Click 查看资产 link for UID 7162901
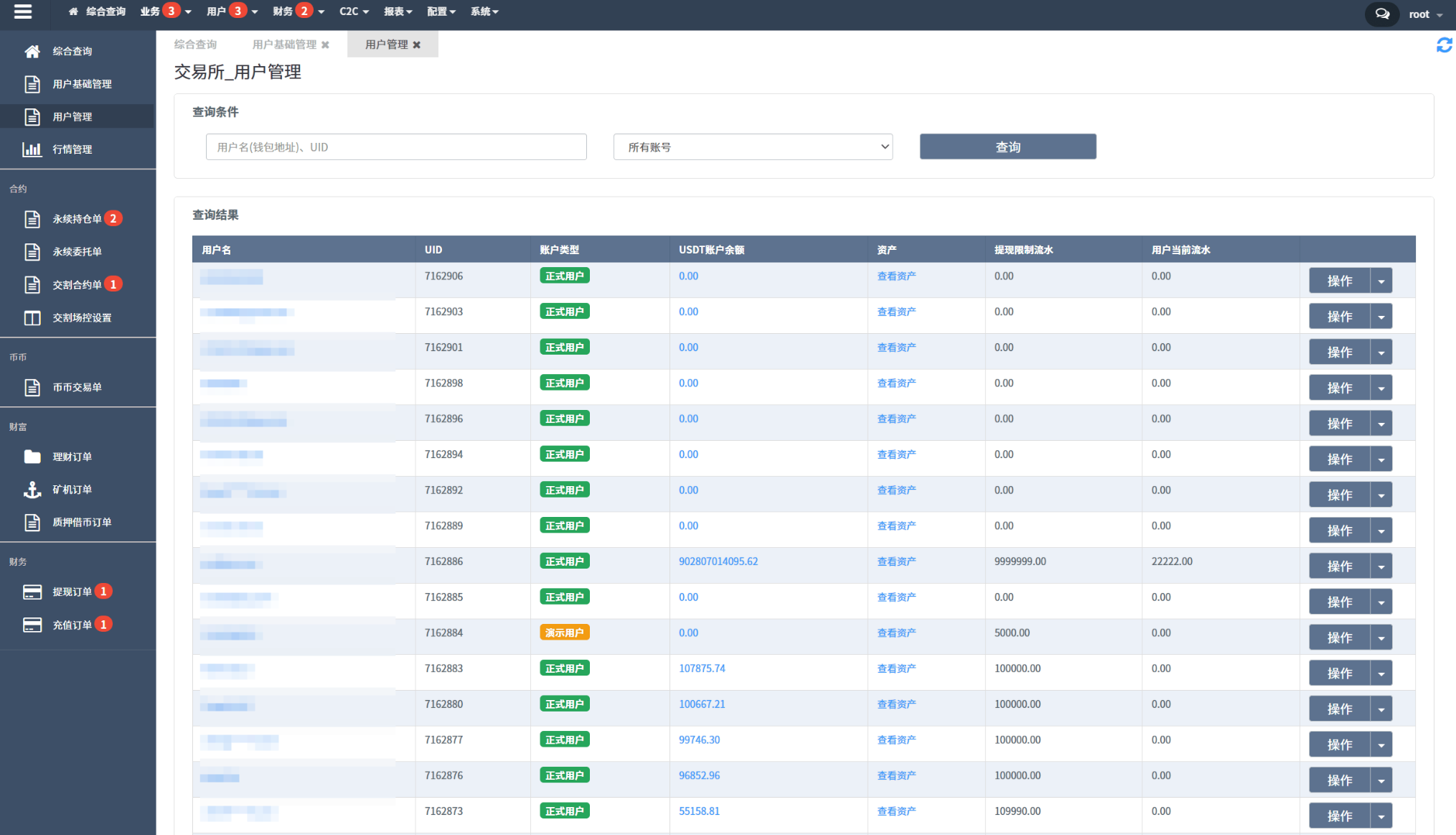The image size is (1456, 835). (896, 347)
